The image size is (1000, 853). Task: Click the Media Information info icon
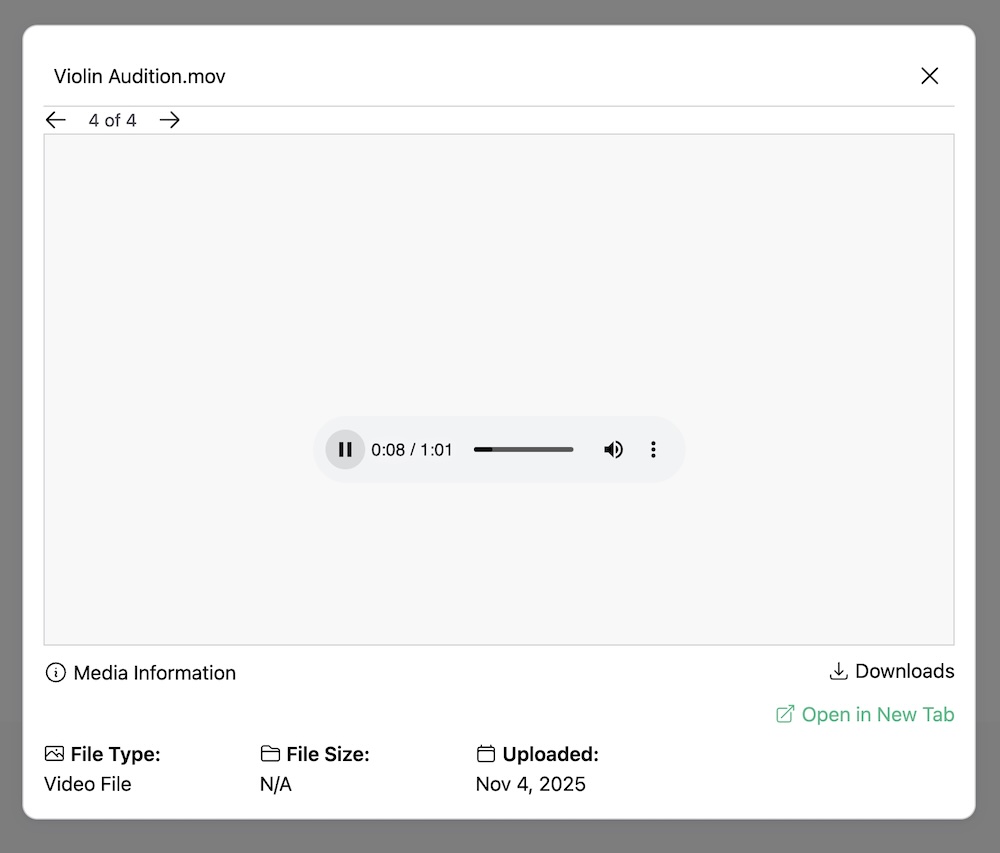tap(56, 673)
